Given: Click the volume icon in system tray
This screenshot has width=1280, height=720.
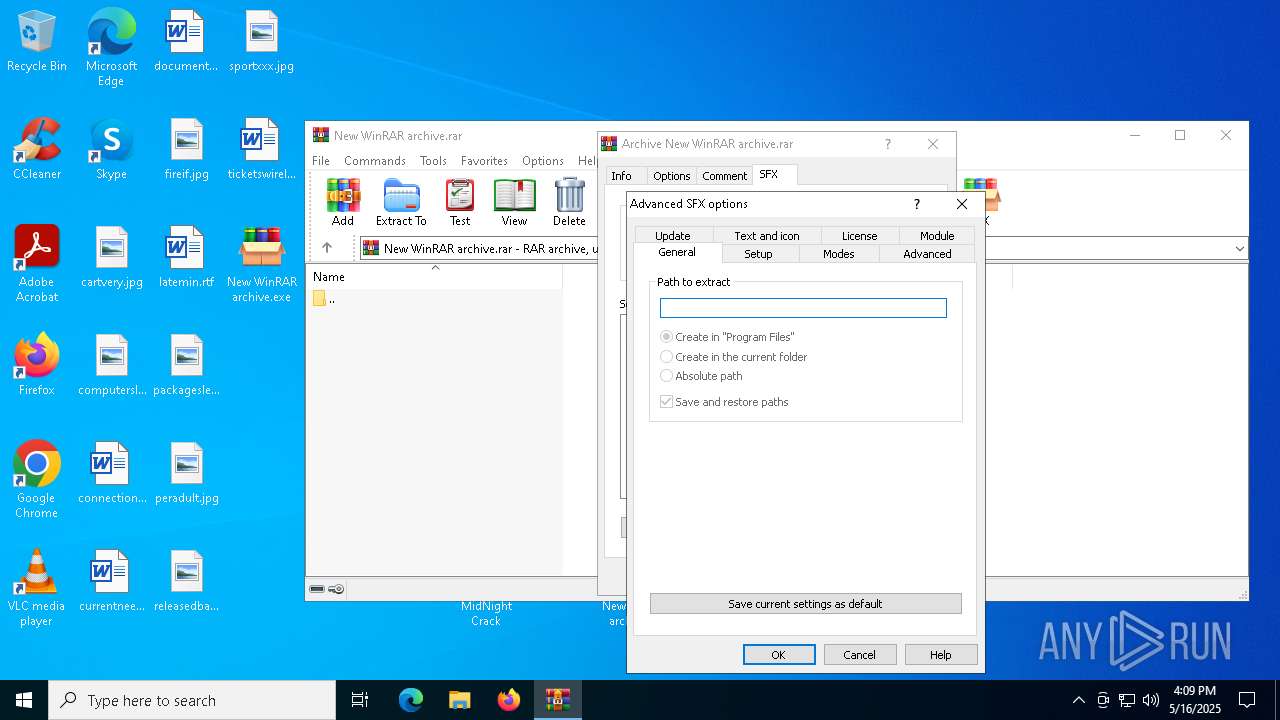Looking at the screenshot, I should pos(1151,700).
